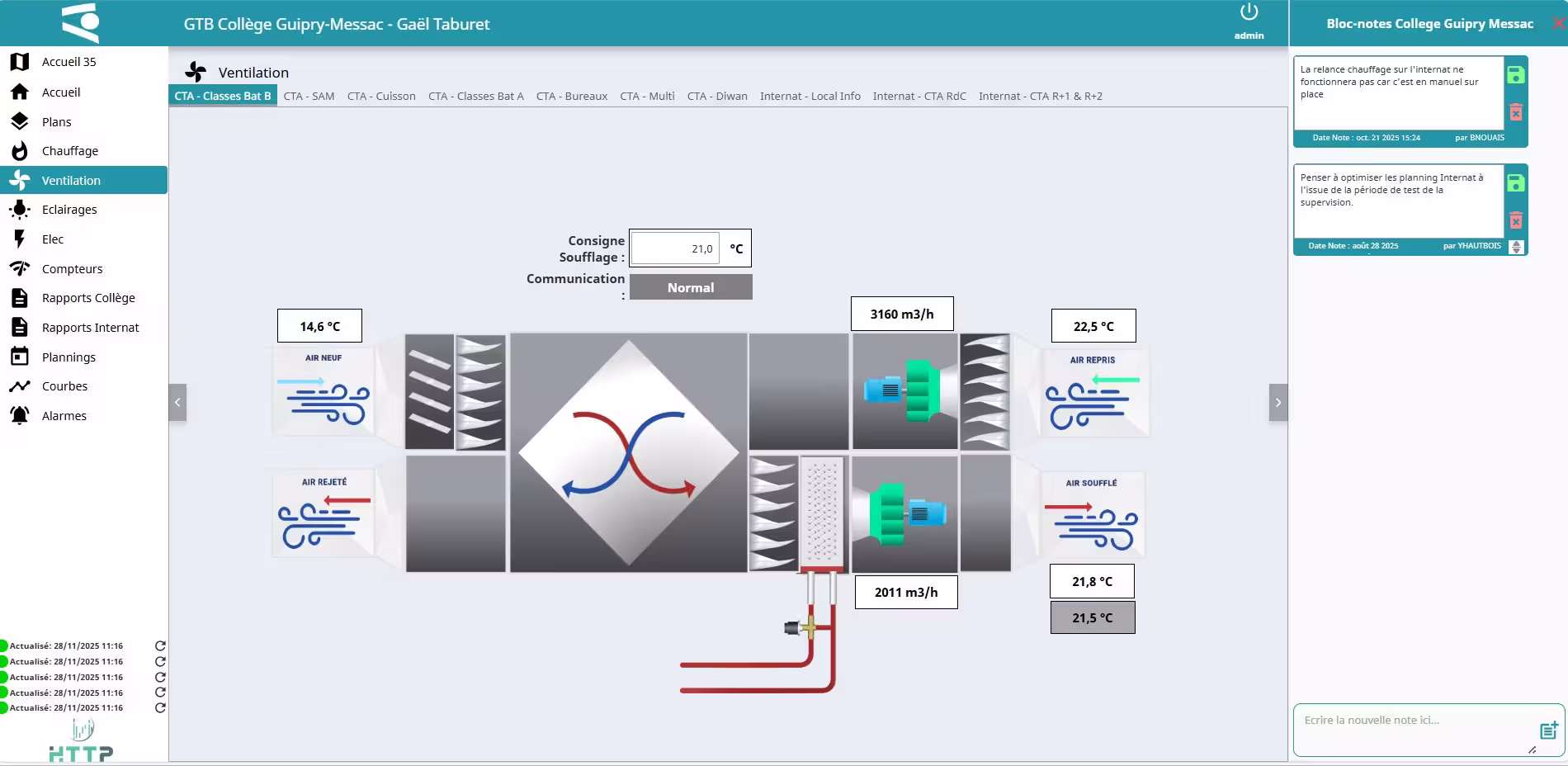The width and height of the screenshot is (1568, 766).
Task: Save the first note about relance chauffage
Action: click(1515, 75)
